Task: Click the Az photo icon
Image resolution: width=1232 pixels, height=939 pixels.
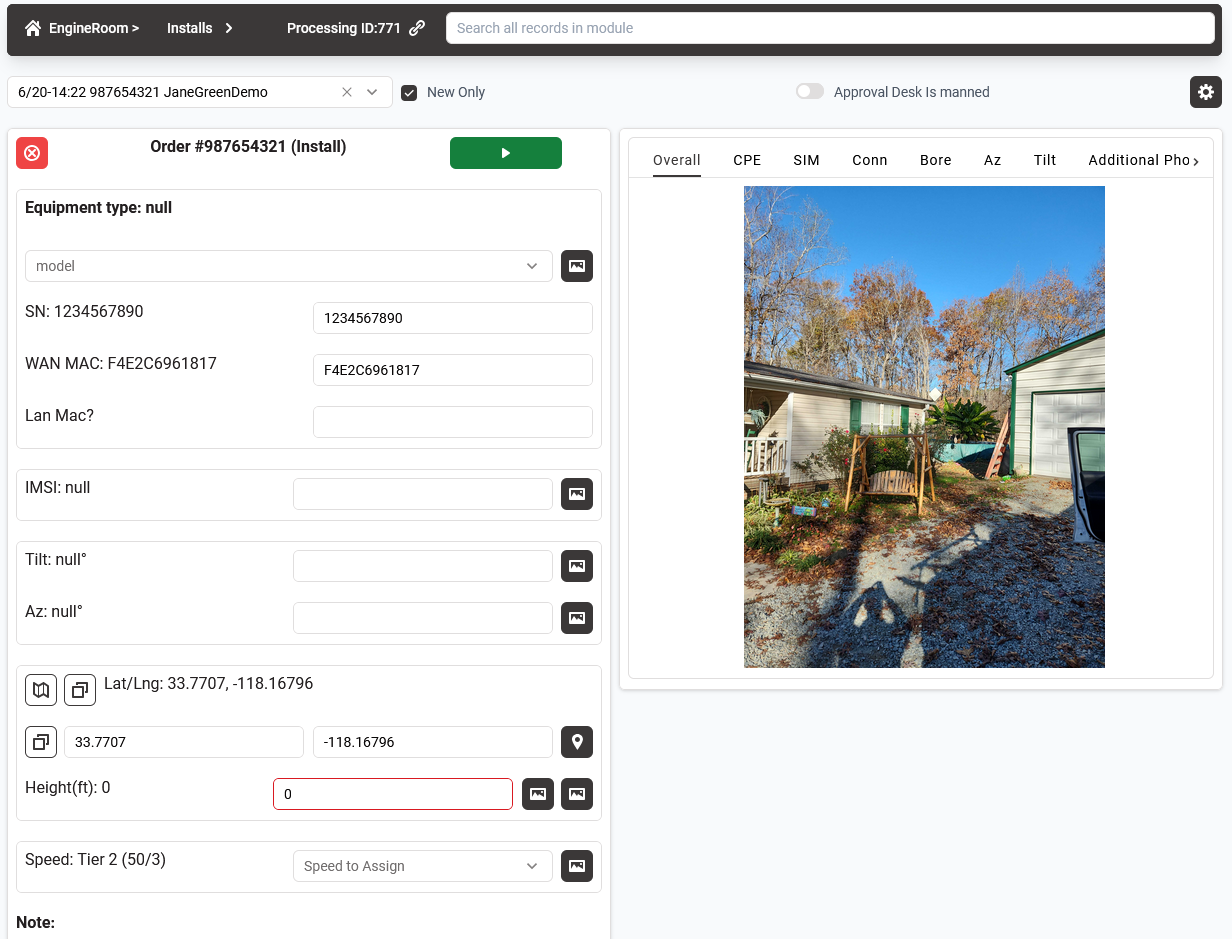Action: click(577, 618)
